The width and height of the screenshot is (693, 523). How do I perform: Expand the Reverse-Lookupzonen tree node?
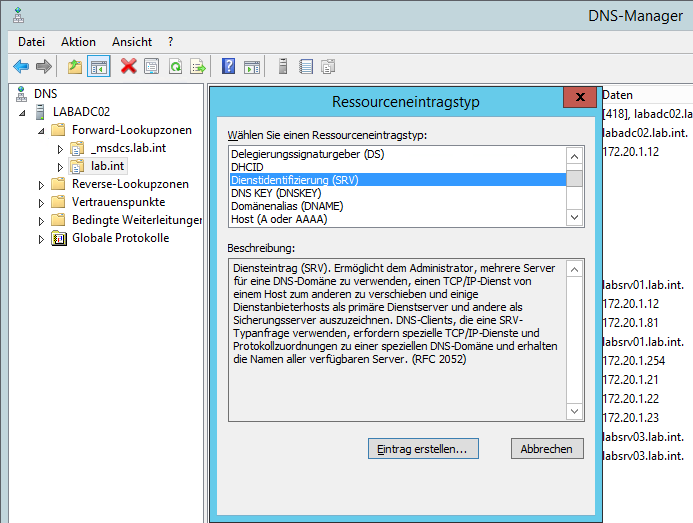41,184
